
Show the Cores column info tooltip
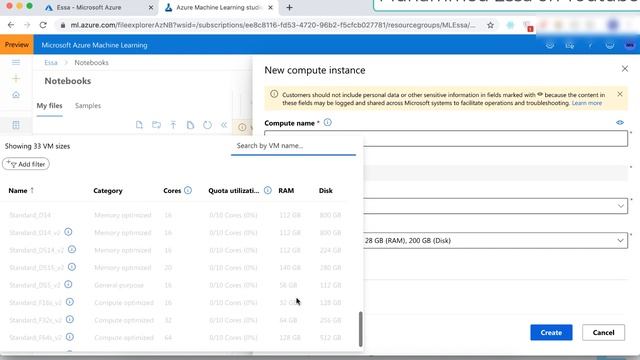tap(188, 190)
